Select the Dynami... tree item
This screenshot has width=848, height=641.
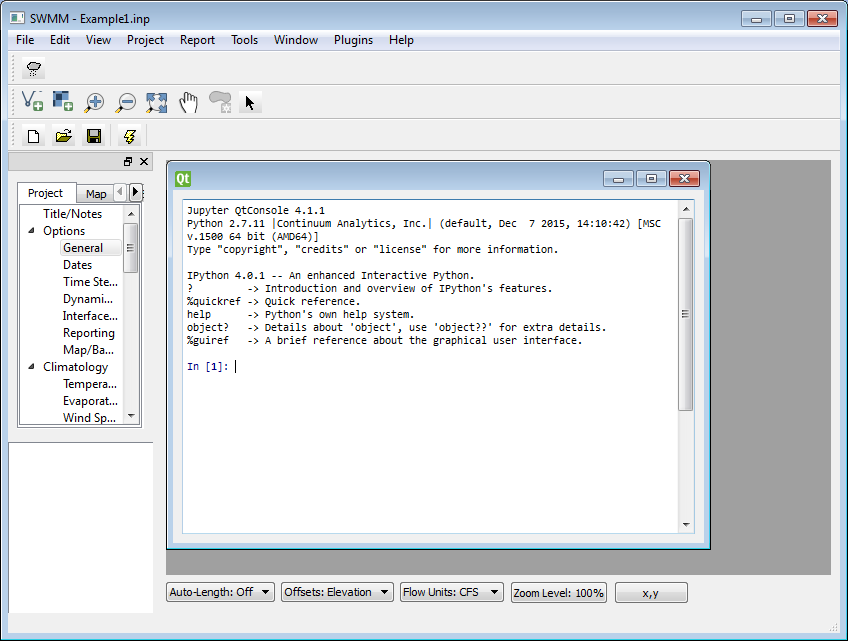click(88, 299)
